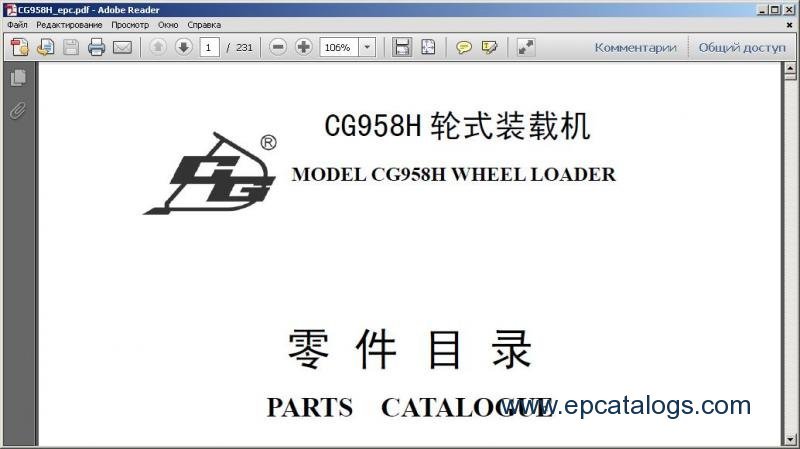Click the Adobe Reader title bar icon
The height and width of the screenshot is (449, 800).
pos(10,10)
